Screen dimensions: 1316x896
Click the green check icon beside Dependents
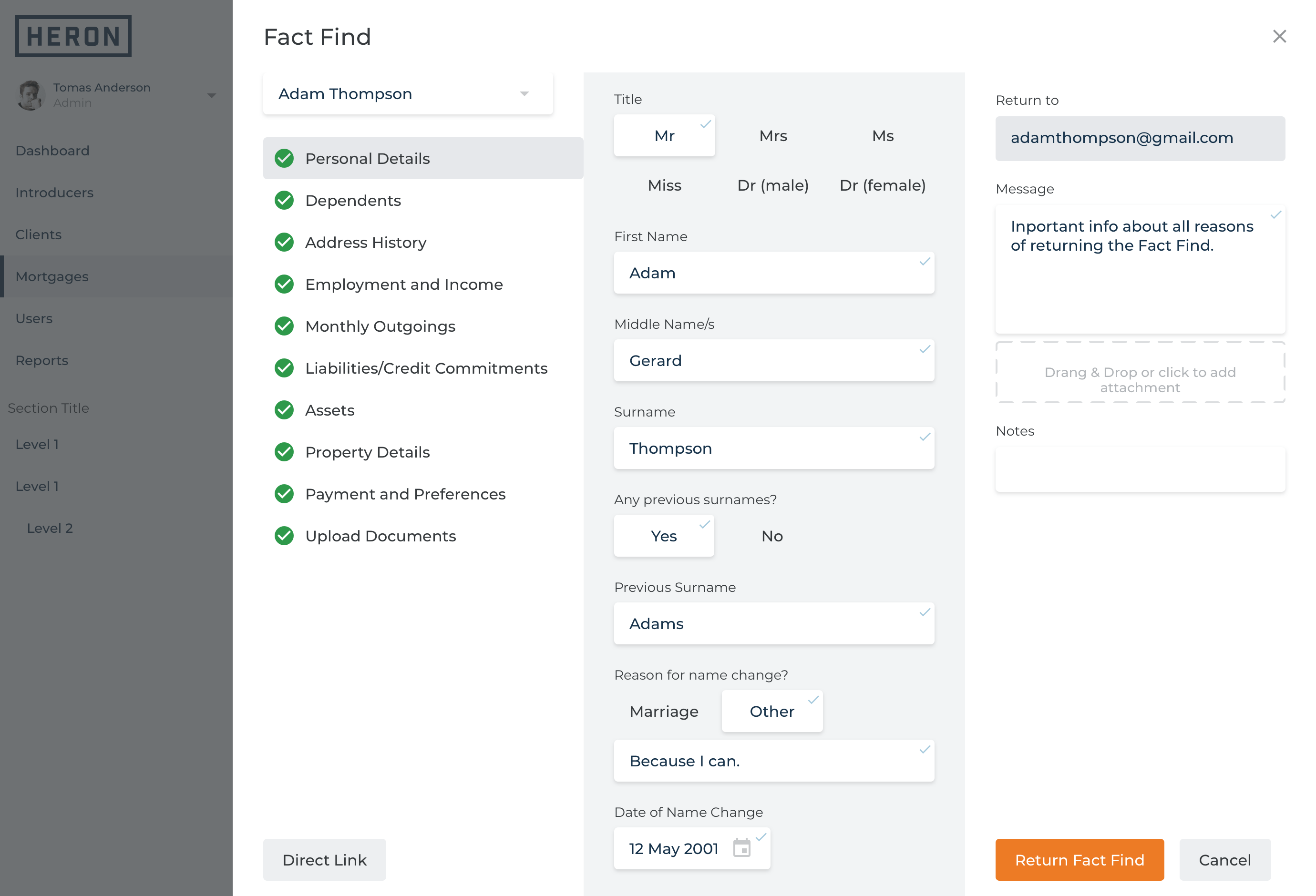click(284, 200)
